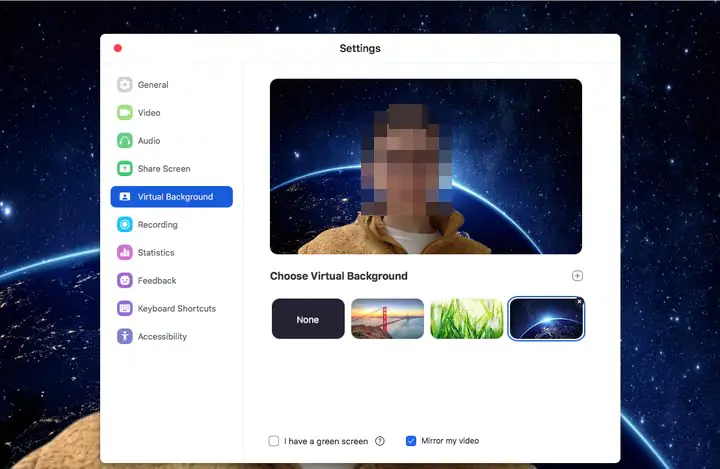
Task: Click the Audio headphones icon
Action: pos(124,141)
